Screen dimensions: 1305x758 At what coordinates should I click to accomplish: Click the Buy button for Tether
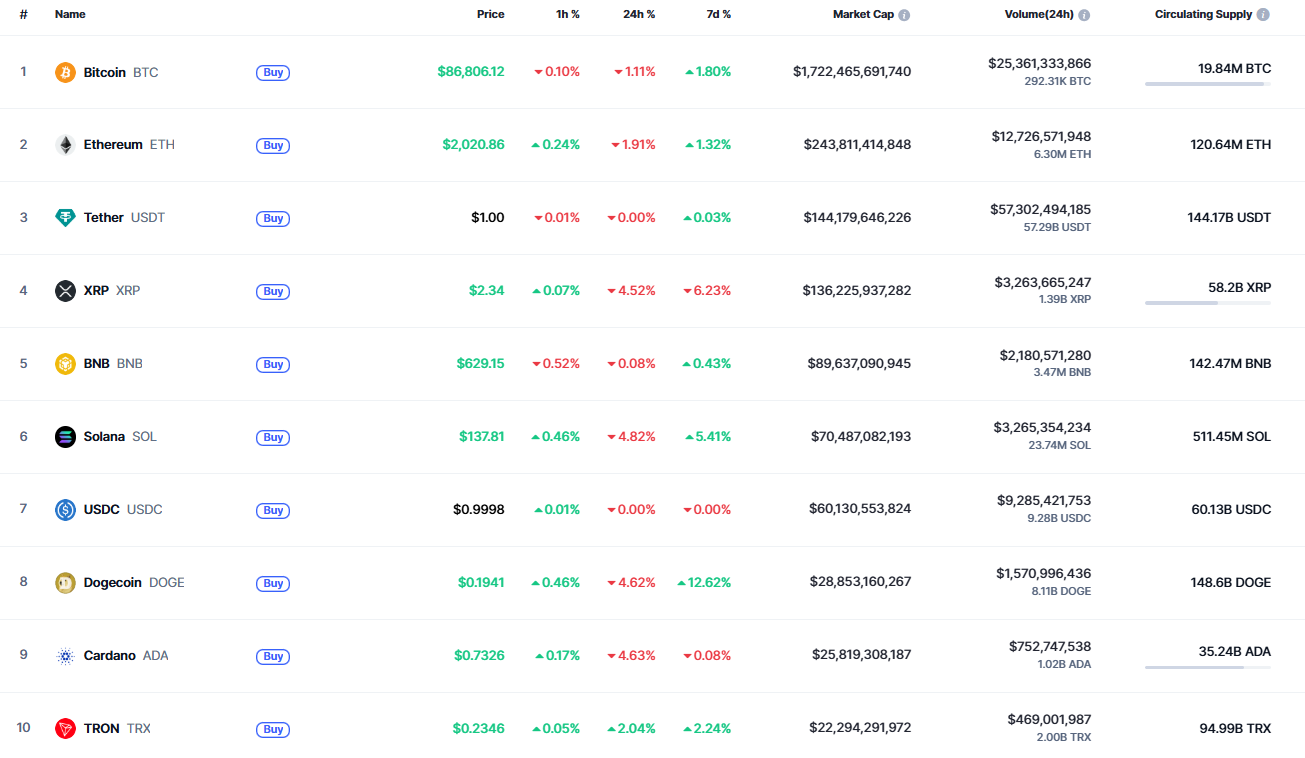tap(273, 219)
